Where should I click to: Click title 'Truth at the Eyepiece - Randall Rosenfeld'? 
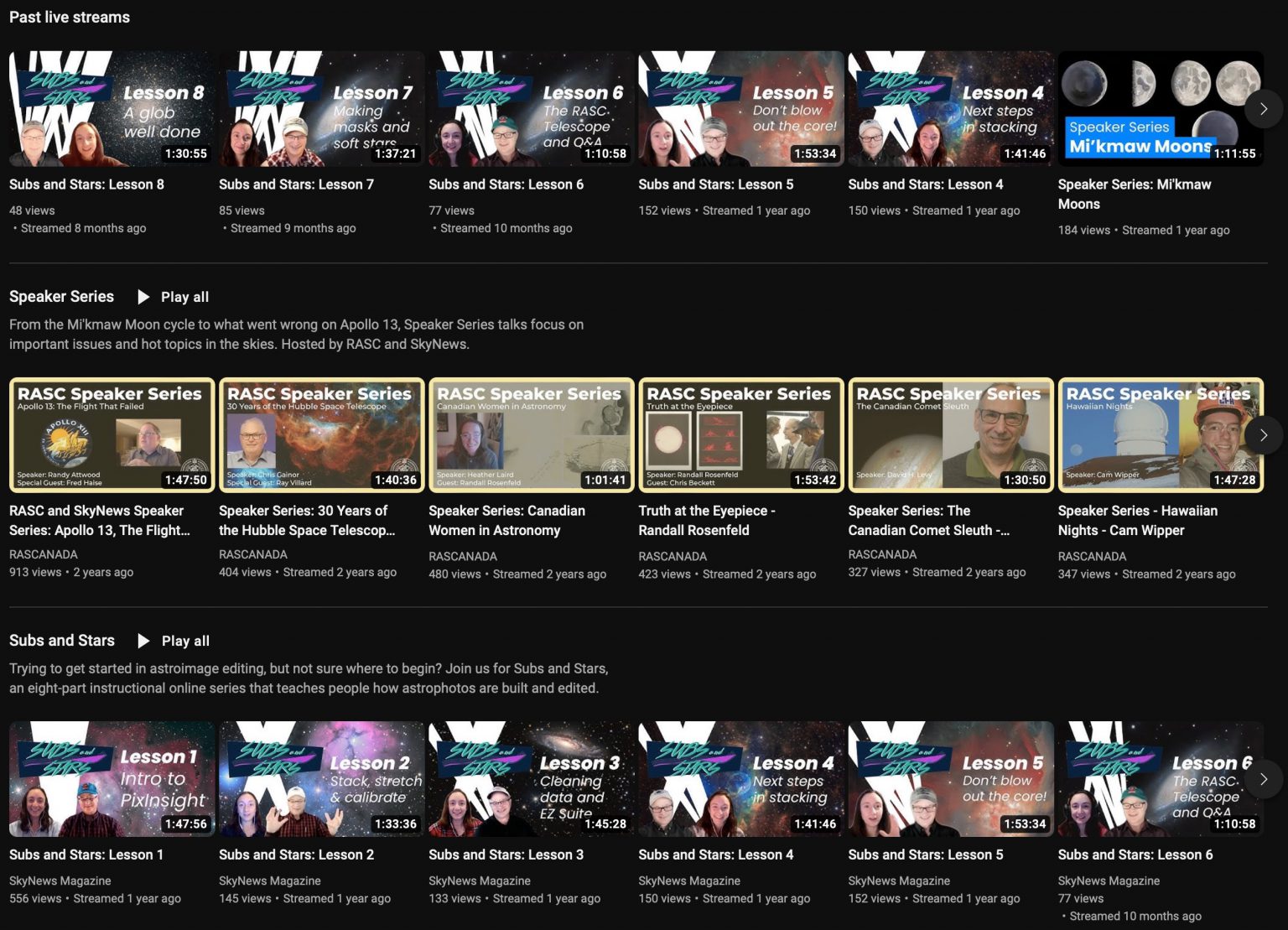706,520
